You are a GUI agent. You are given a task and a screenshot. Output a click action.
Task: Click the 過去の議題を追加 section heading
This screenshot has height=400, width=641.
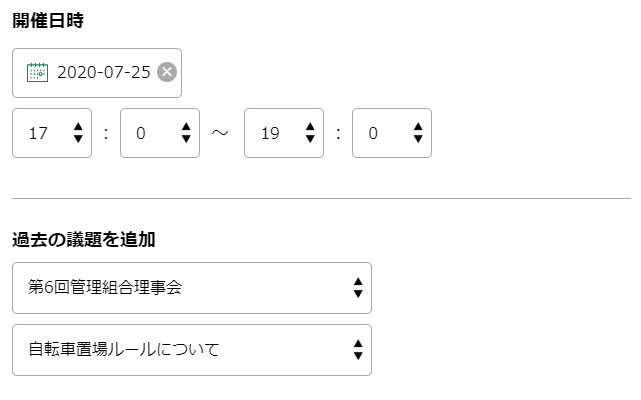pyautogui.click(x=84, y=240)
